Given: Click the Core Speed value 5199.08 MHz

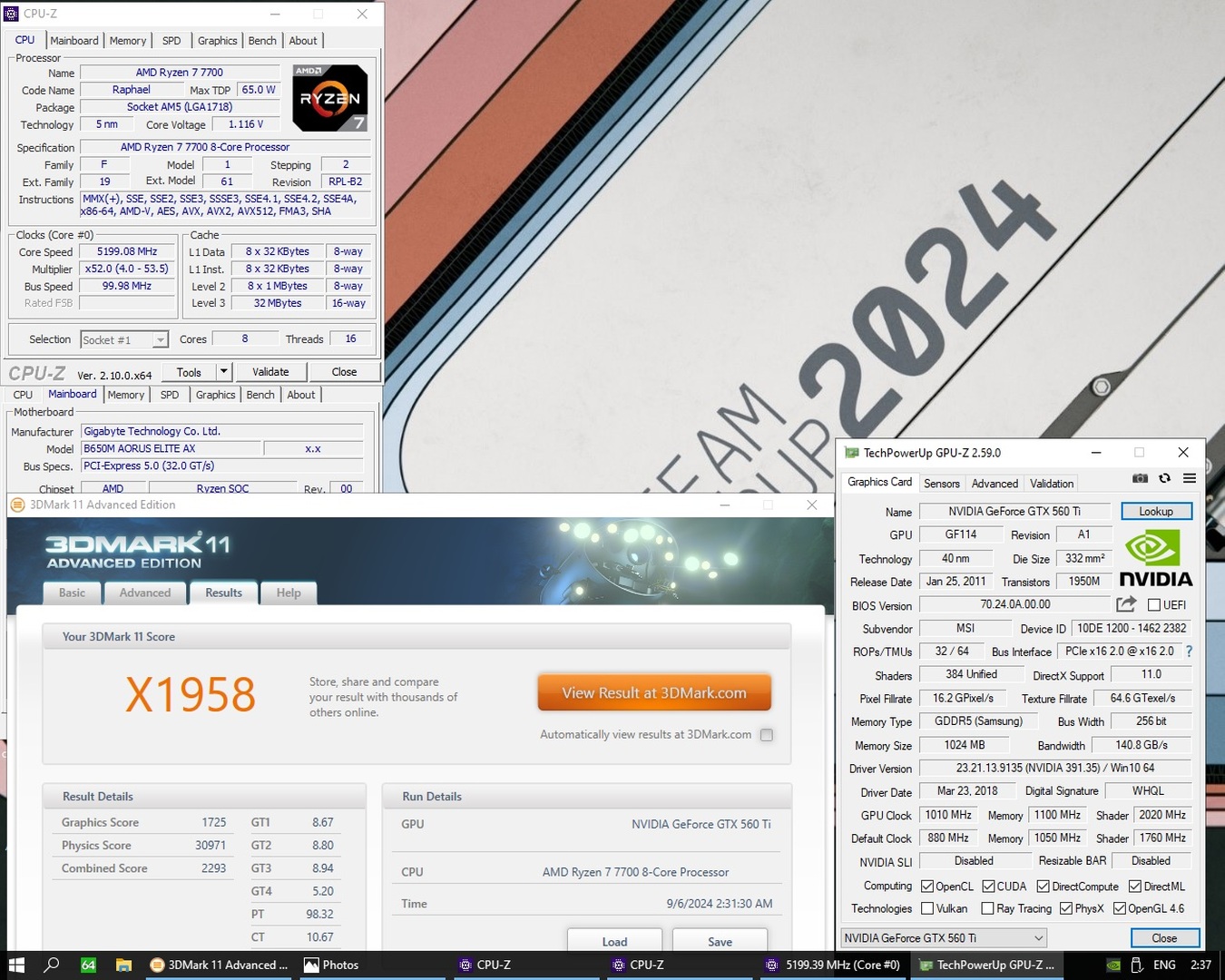Looking at the screenshot, I should [127, 251].
